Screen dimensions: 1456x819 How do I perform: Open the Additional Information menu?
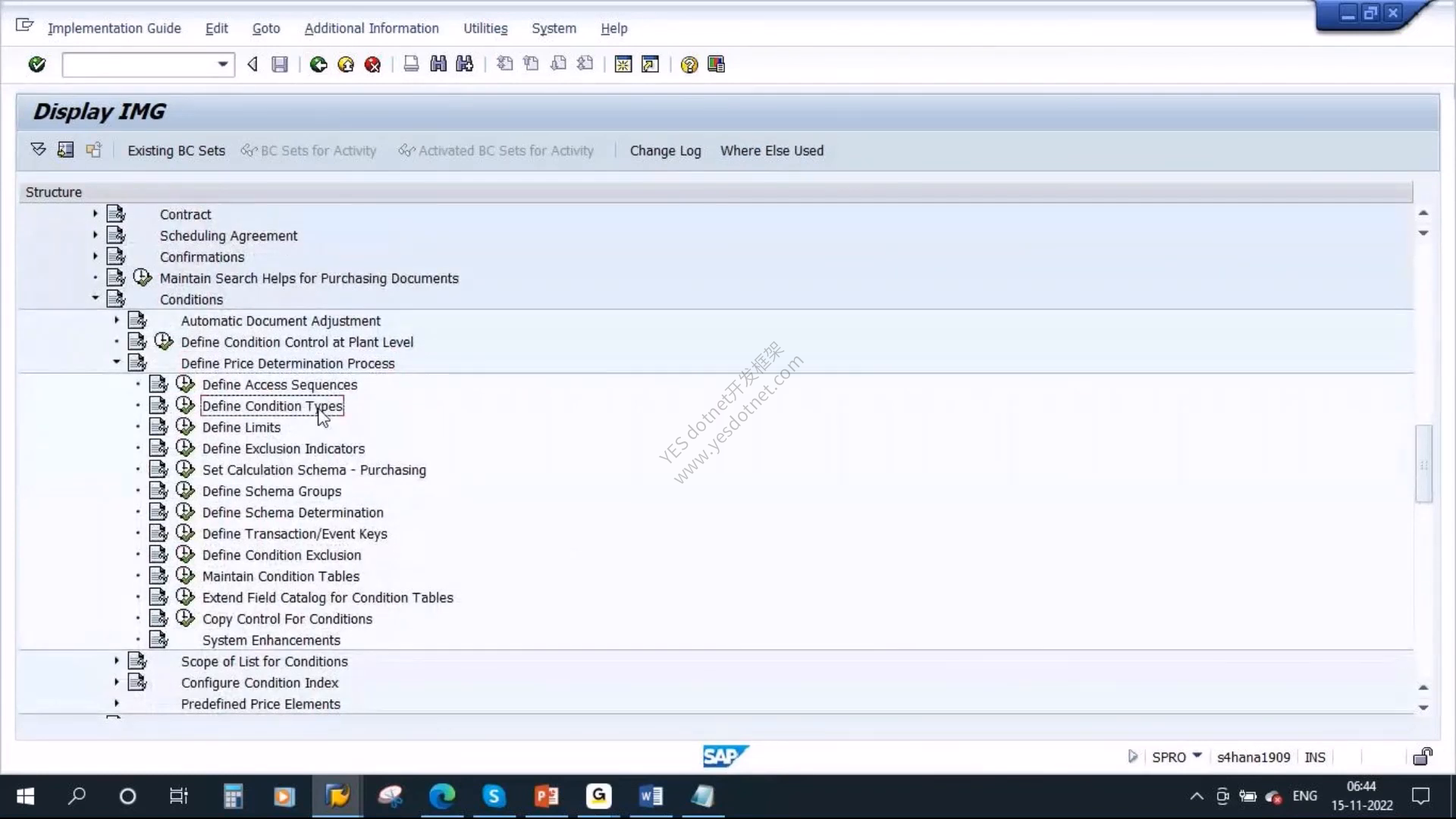click(x=372, y=28)
